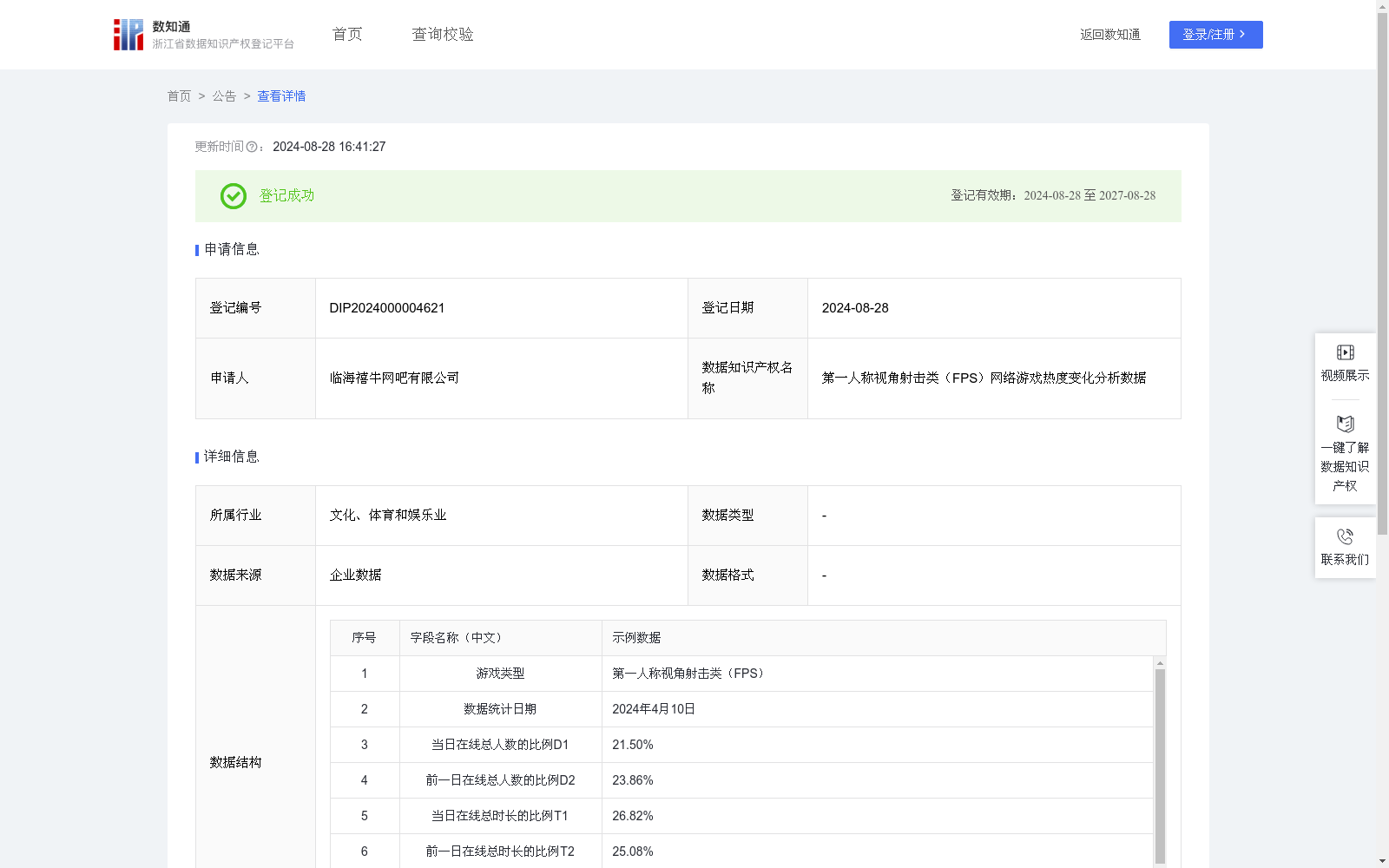This screenshot has height=868, width=1389.
Task: Click the 数据类型 label cell
Action: point(747,516)
